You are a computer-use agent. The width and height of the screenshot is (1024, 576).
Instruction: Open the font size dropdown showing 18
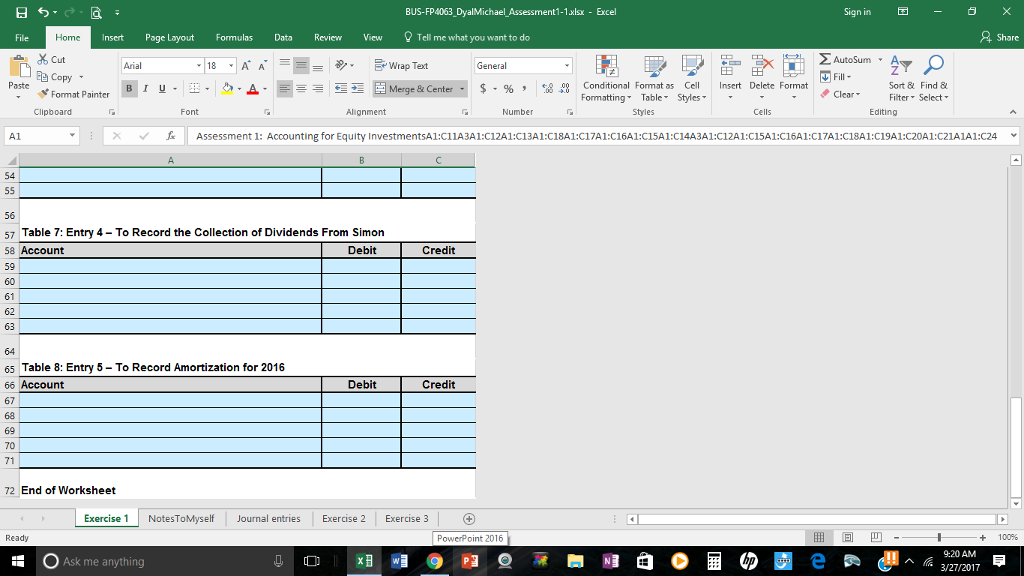(x=231, y=66)
